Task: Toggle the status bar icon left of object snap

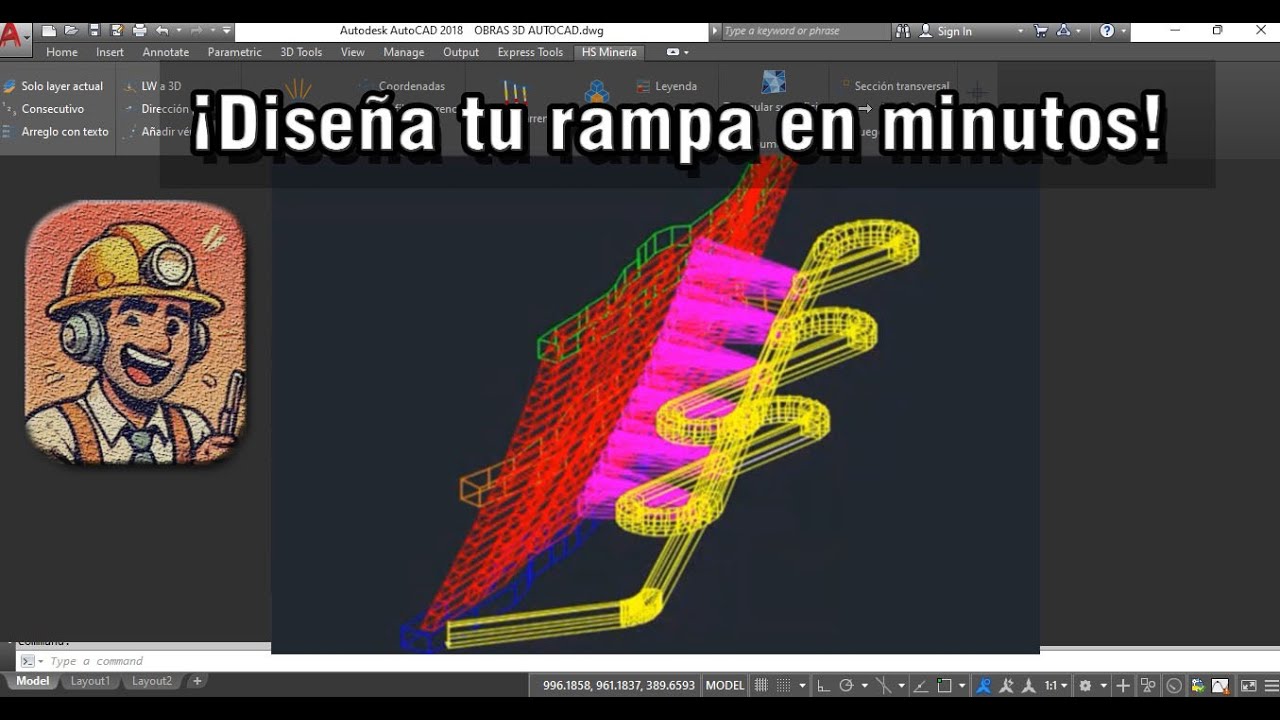Action: coord(920,686)
